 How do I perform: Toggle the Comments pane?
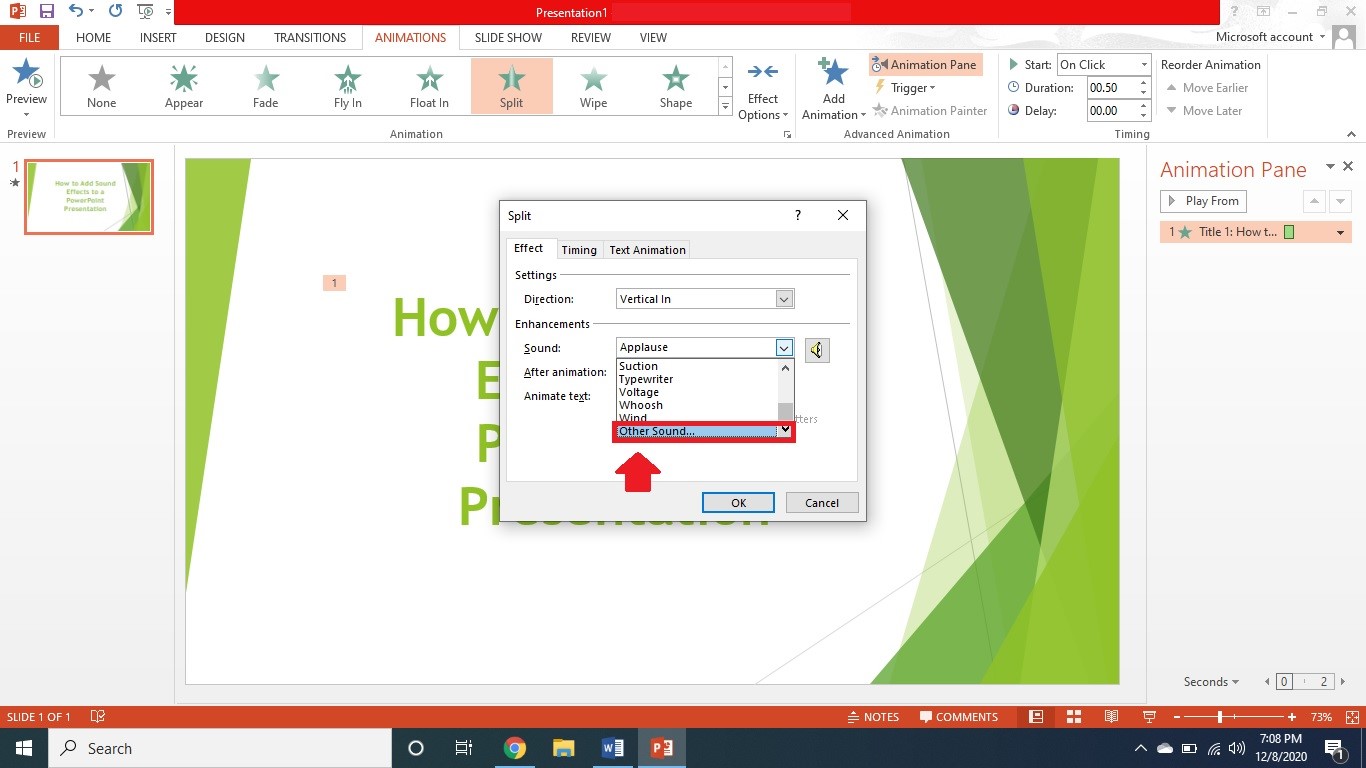(x=959, y=717)
